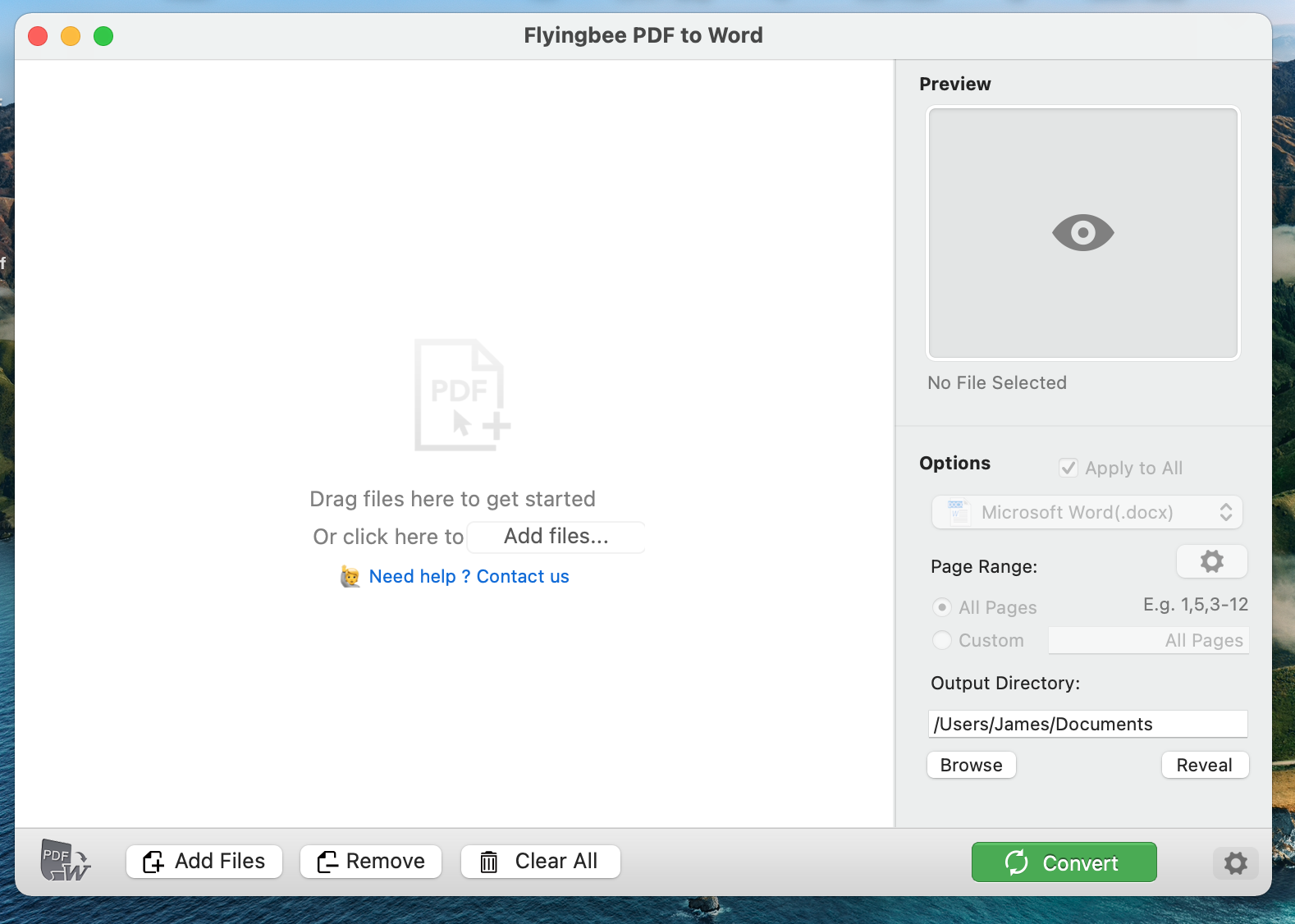Screen dimensions: 1295x924
Task: Click the help assistant emoji icon
Action: tap(350, 577)
